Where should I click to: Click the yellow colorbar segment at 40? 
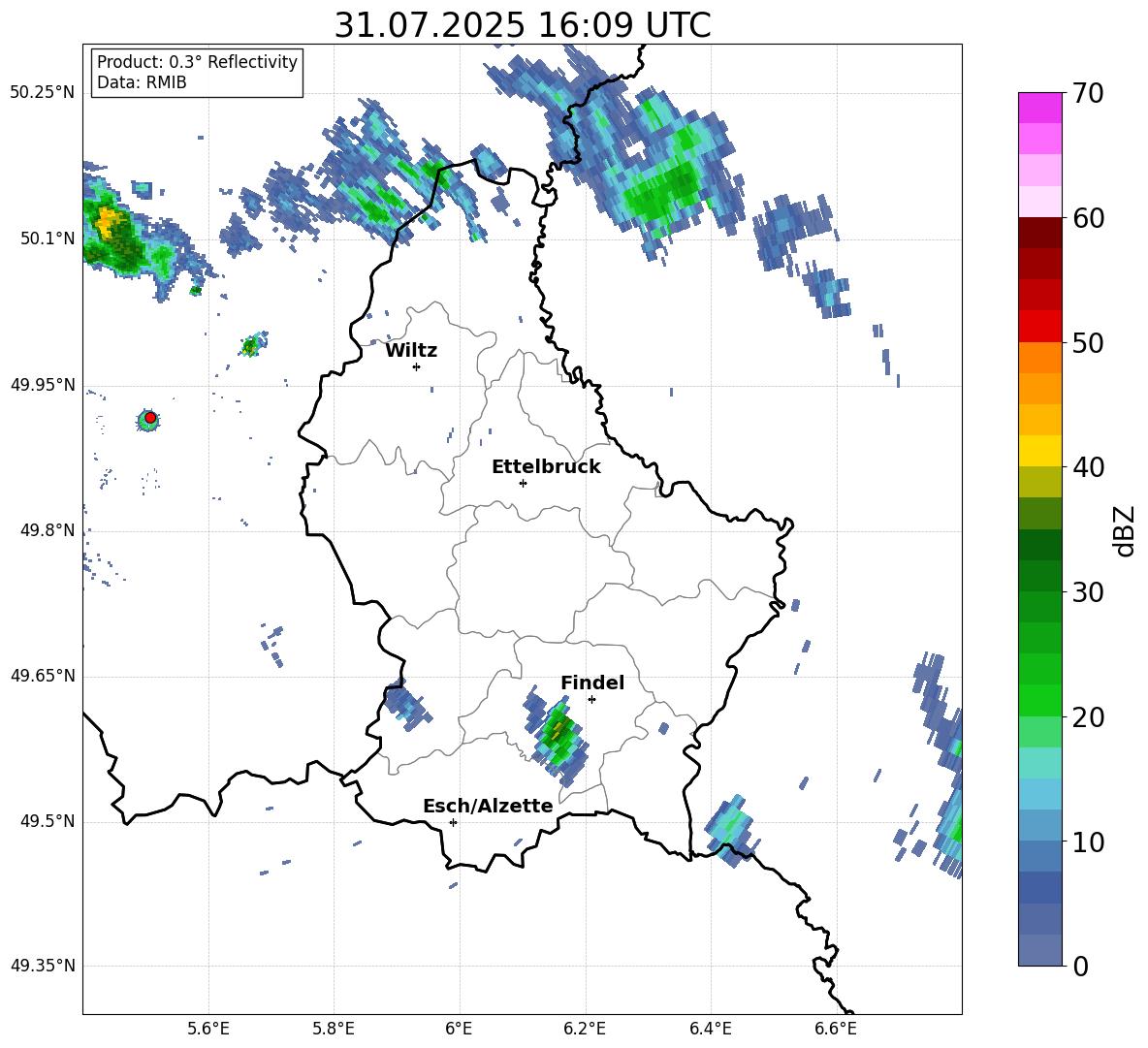click(x=1039, y=451)
